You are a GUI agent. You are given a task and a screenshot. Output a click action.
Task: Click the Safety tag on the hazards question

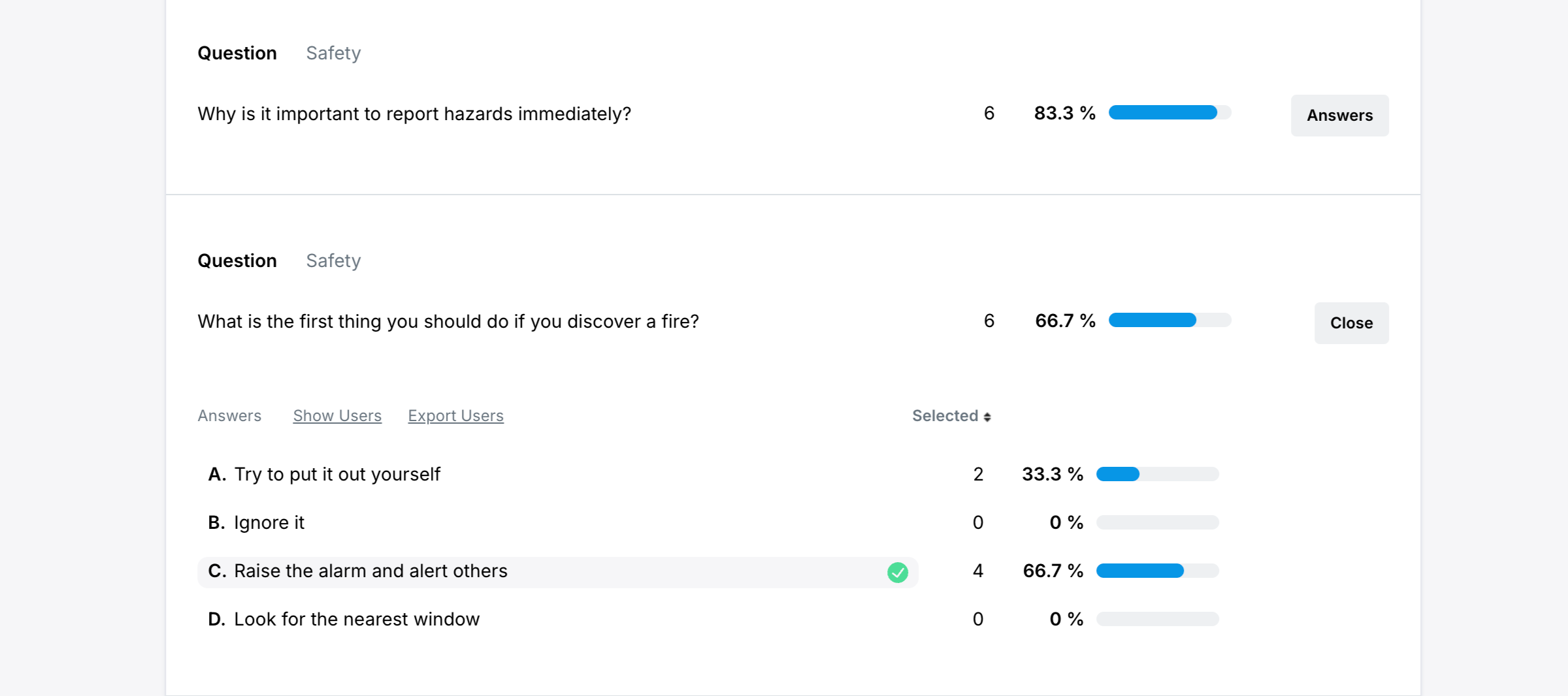[333, 53]
